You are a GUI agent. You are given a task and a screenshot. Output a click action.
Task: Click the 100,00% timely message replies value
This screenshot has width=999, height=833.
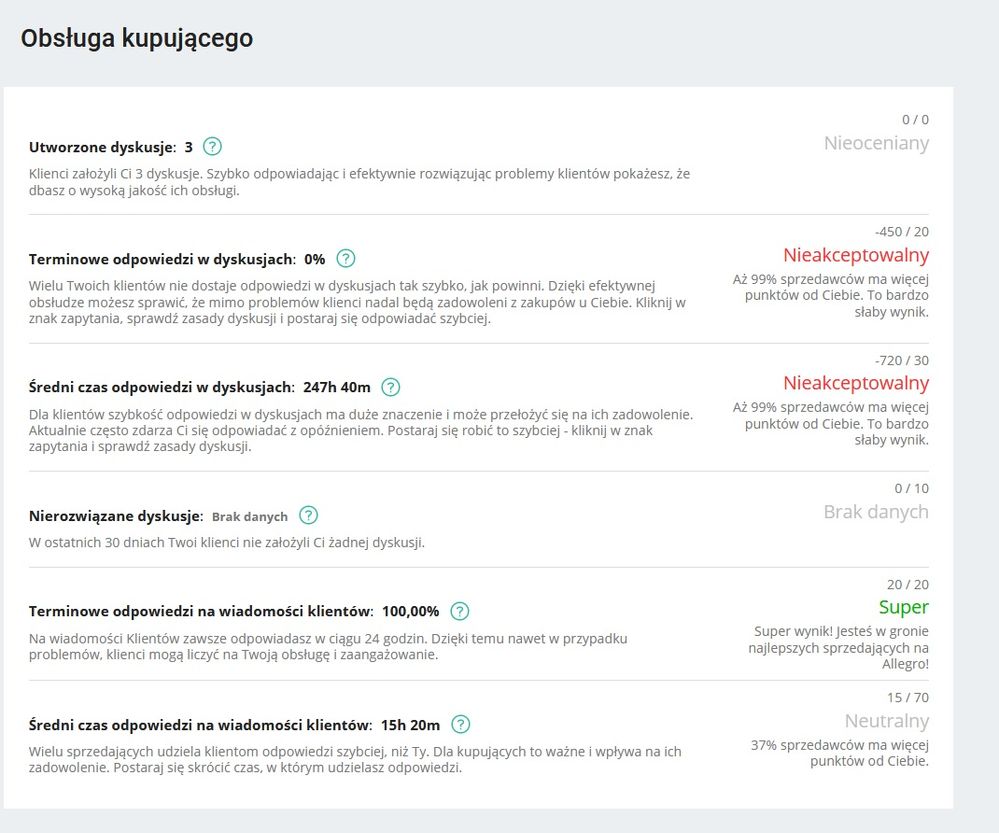click(x=410, y=611)
